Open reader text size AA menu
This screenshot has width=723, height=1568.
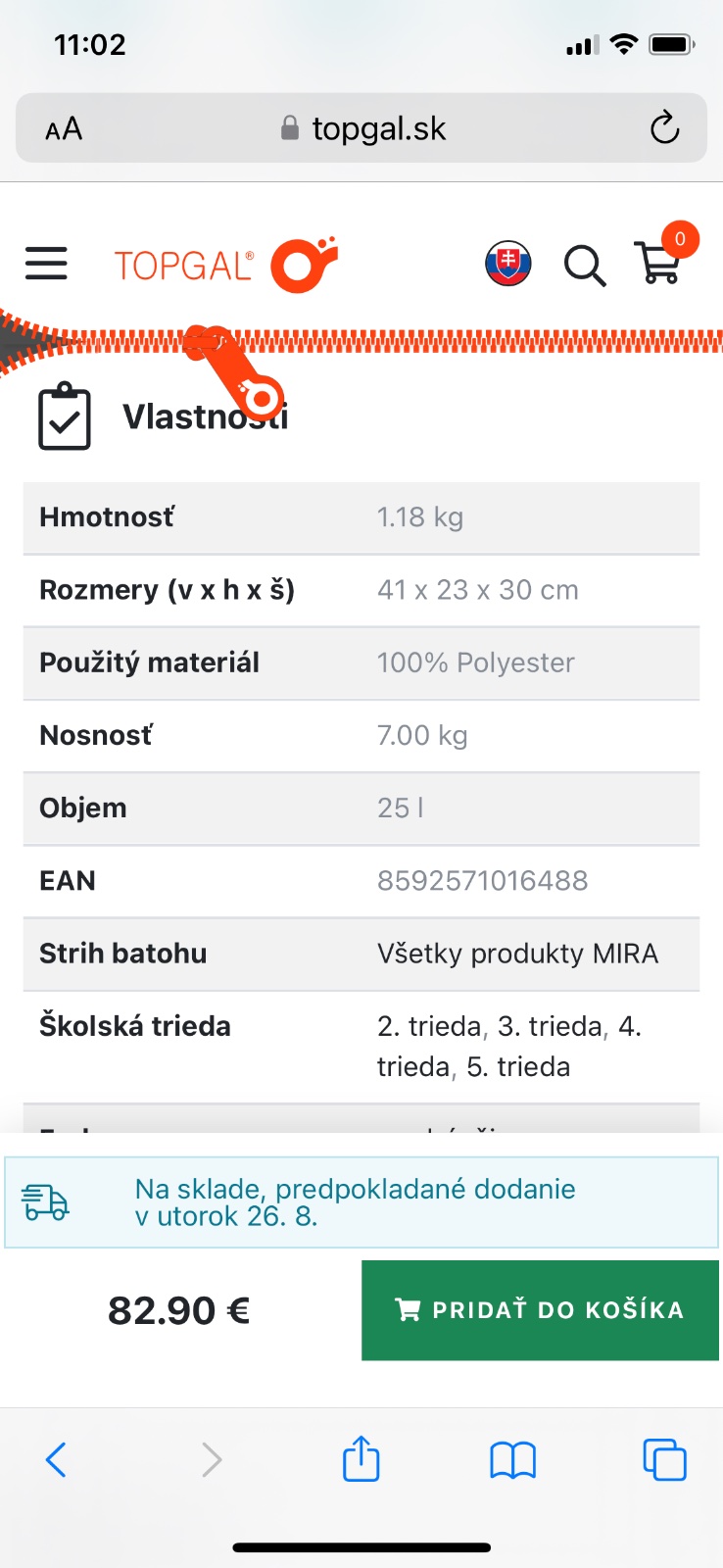pos(64,128)
